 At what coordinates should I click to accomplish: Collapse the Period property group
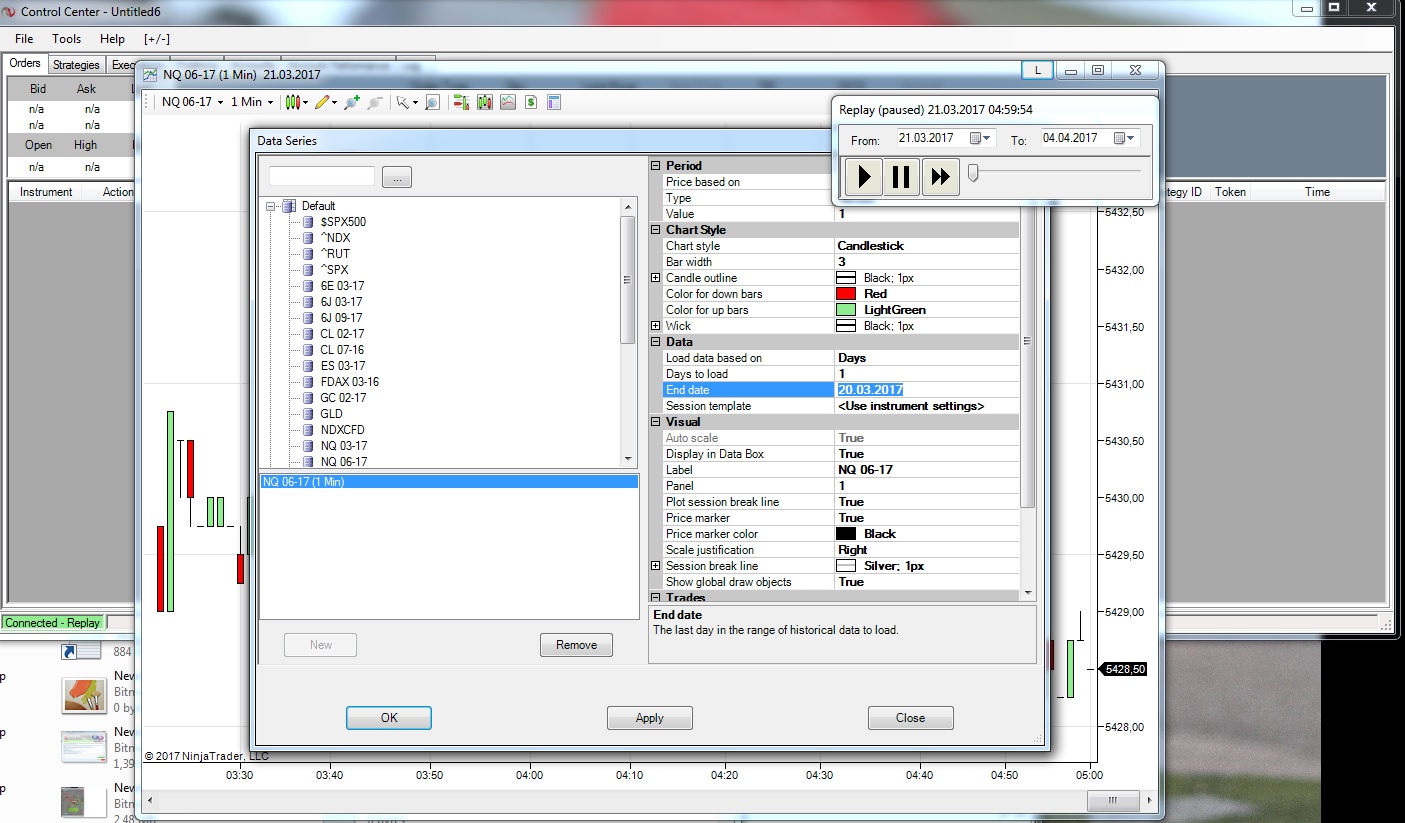point(656,166)
